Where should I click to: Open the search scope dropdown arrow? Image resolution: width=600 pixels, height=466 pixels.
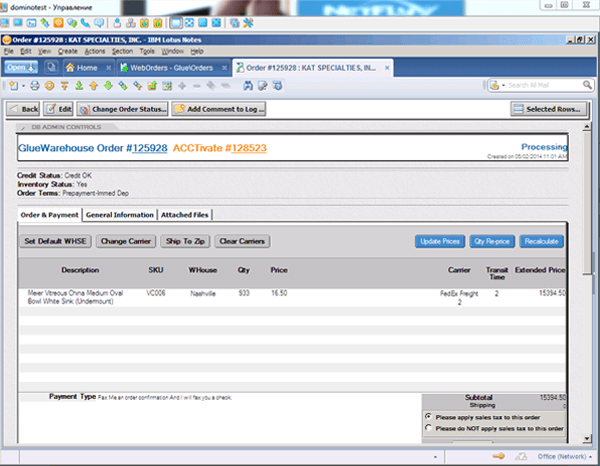[503, 85]
